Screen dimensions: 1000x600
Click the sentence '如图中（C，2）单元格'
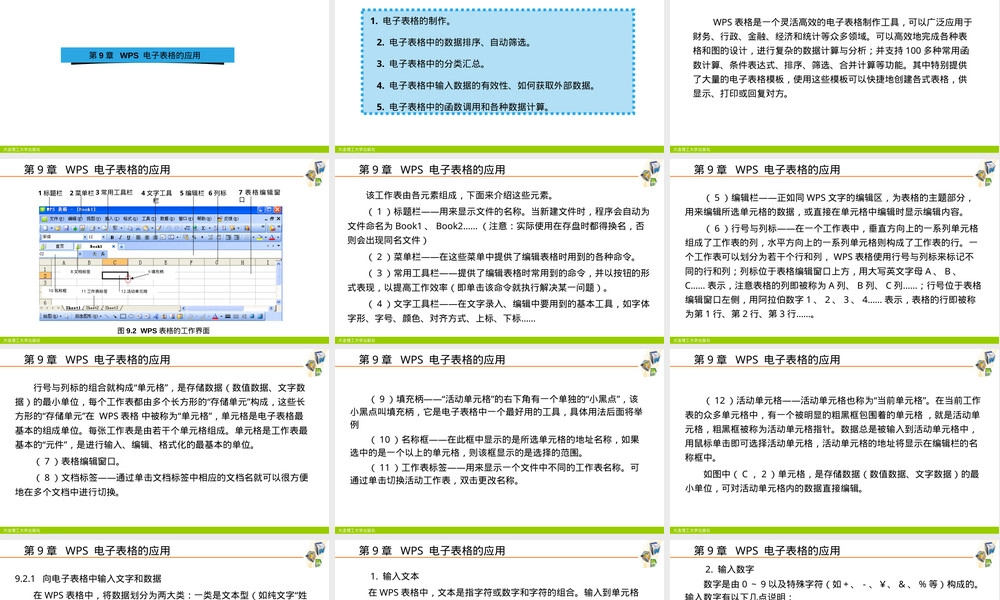click(x=832, y=481)
